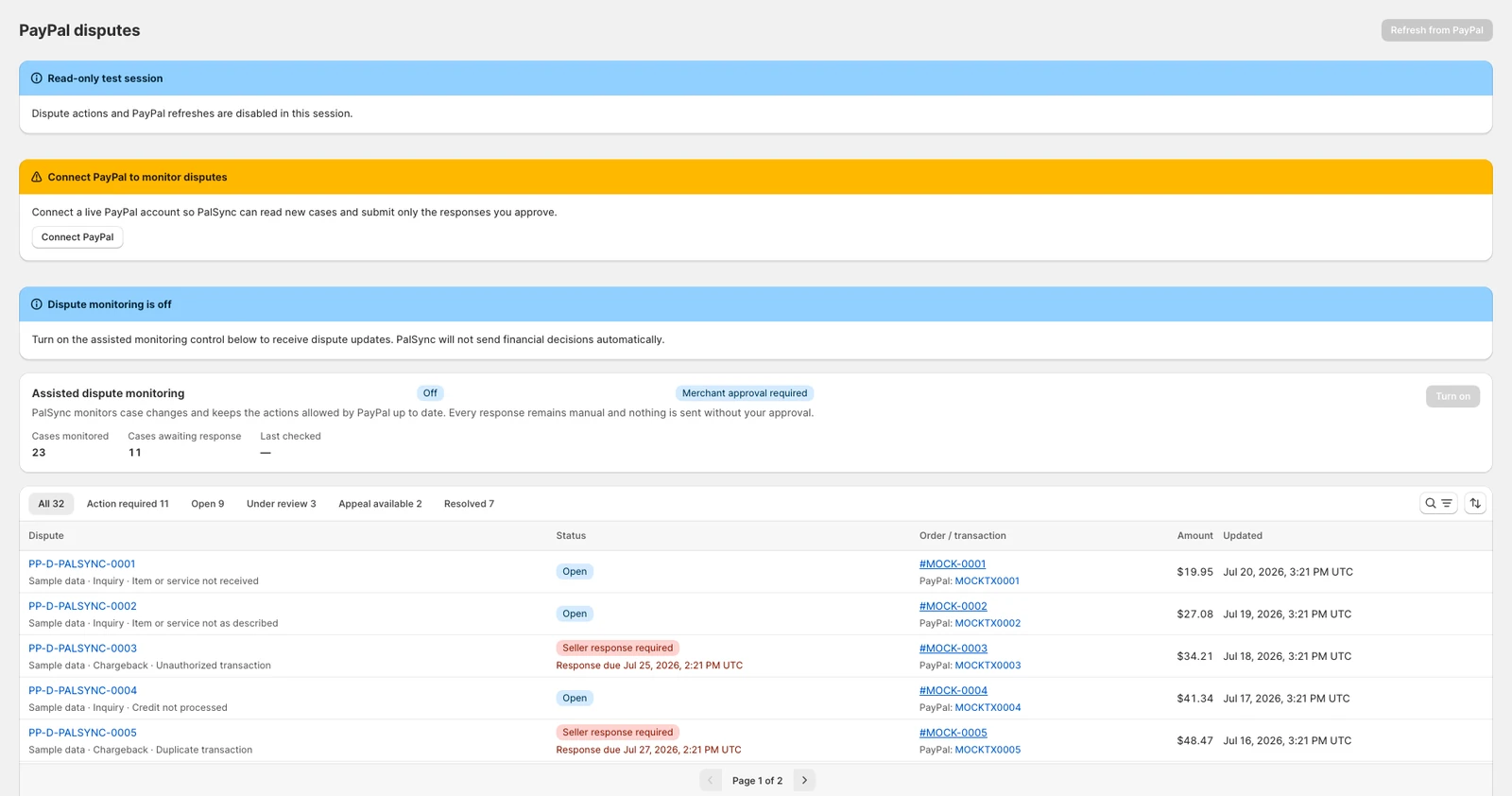Click the Cases monitored value 23
Screen dimensions: 1512x796
tap(39, 453)
